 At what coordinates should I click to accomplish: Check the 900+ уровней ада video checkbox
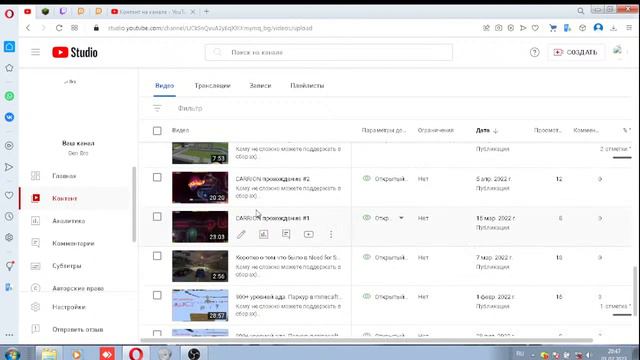click(157, 295)
